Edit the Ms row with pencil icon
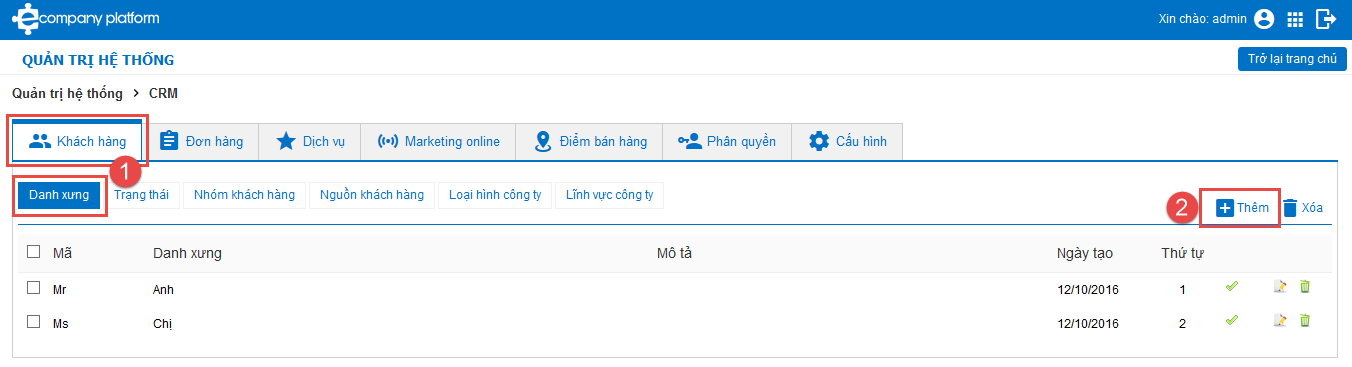The width and height of the screenshot is (1352, 367). tap(1280, 321)
